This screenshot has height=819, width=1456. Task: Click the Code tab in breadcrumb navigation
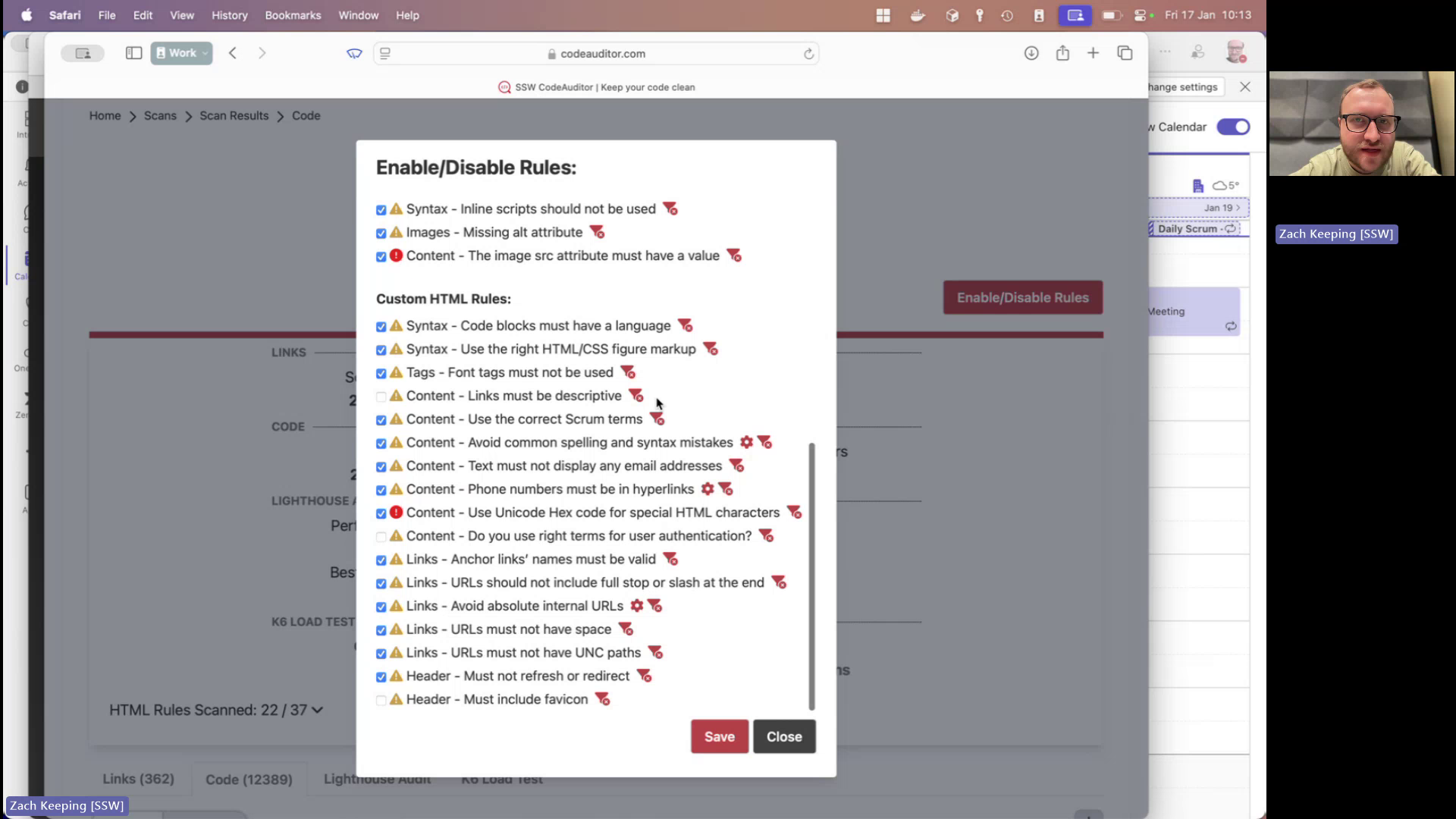306,115
